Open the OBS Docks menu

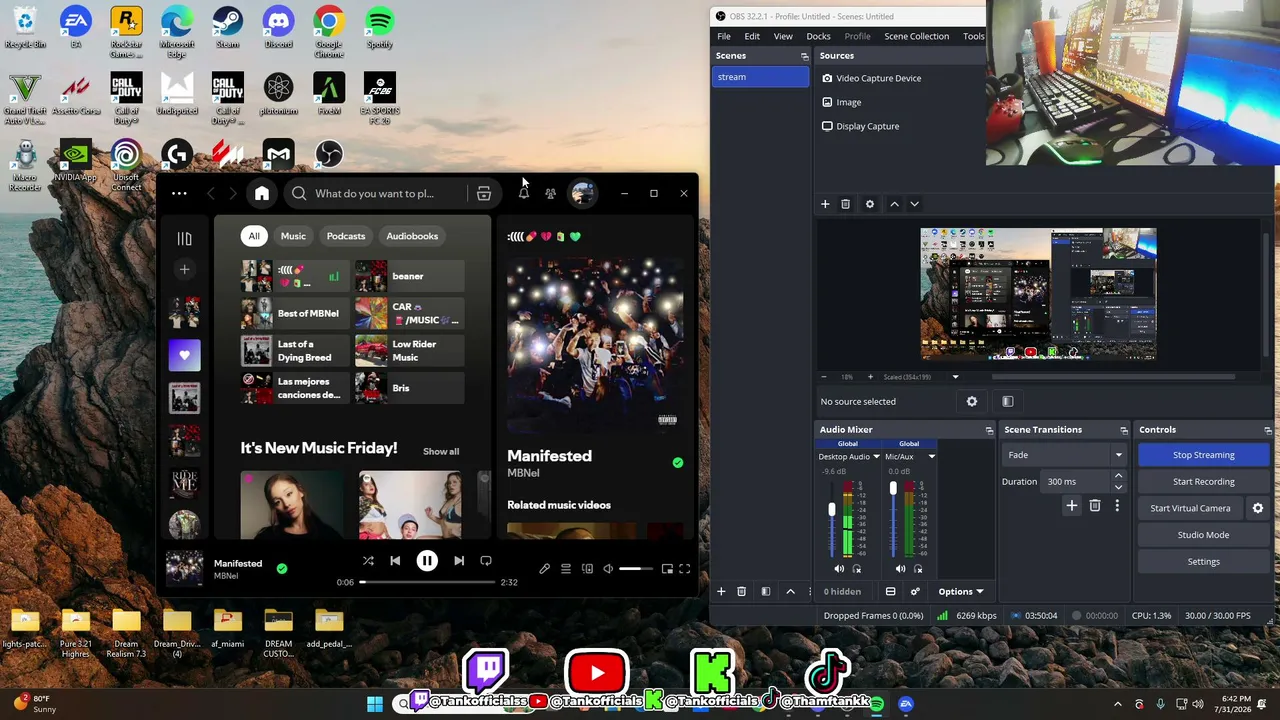pos(818,36)
